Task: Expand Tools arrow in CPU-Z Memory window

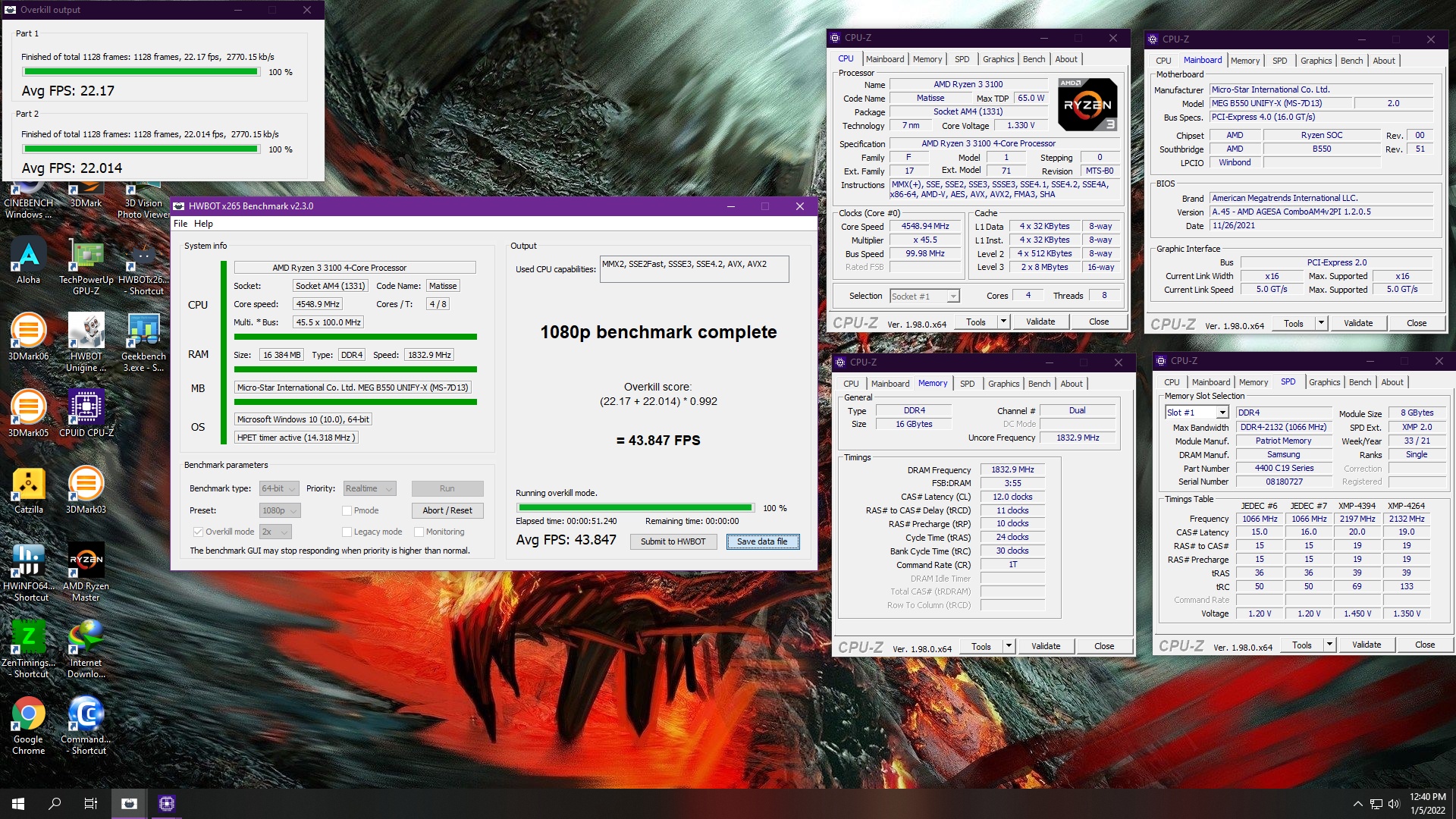Action: click(1009, 646)
